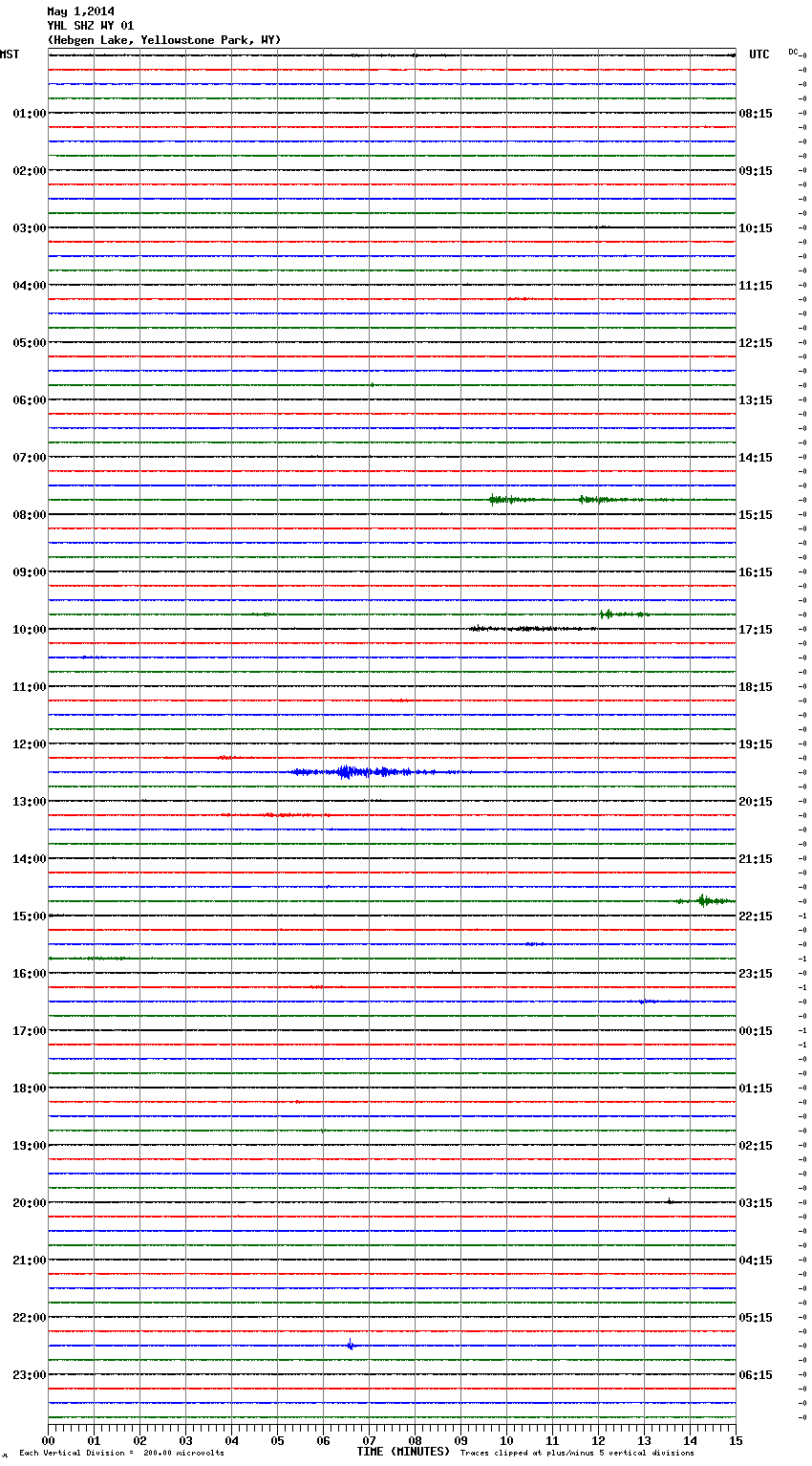
Task: Click the 10:15 UTC time label
Action: 756,228
